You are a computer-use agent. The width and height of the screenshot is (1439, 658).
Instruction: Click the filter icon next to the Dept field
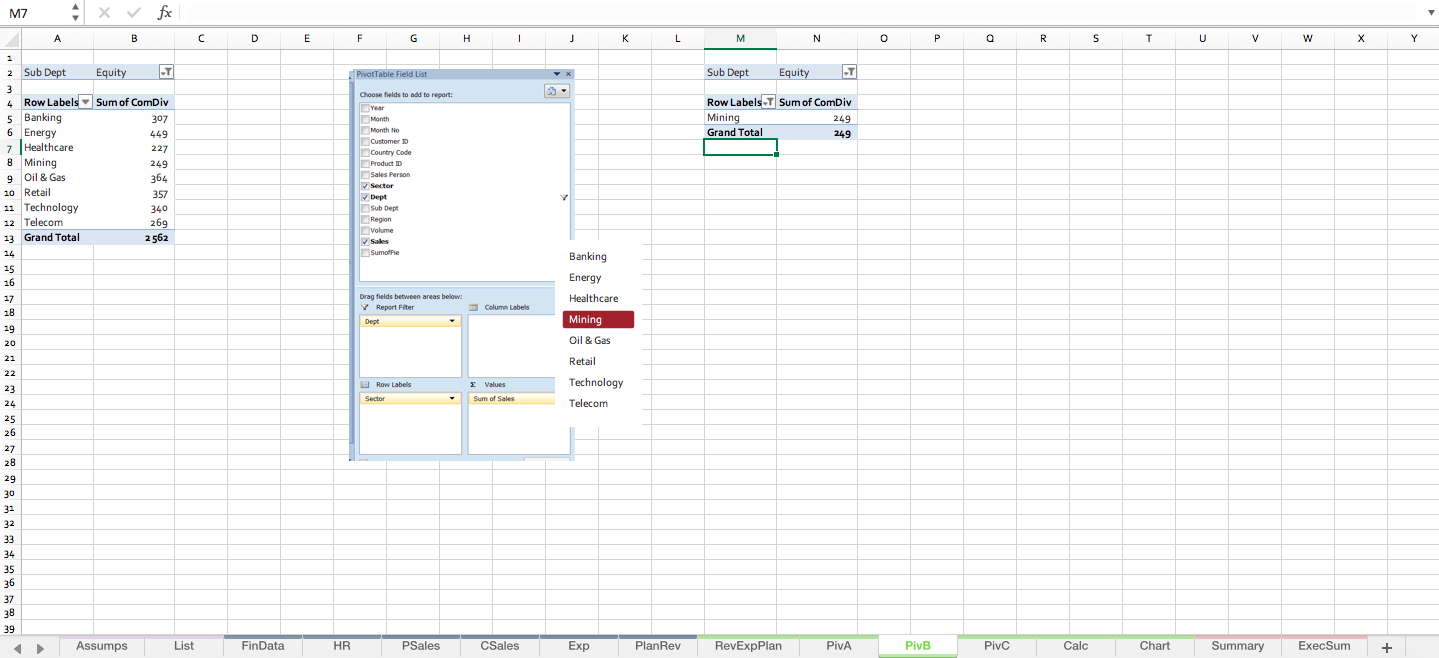tap(563, 197)
